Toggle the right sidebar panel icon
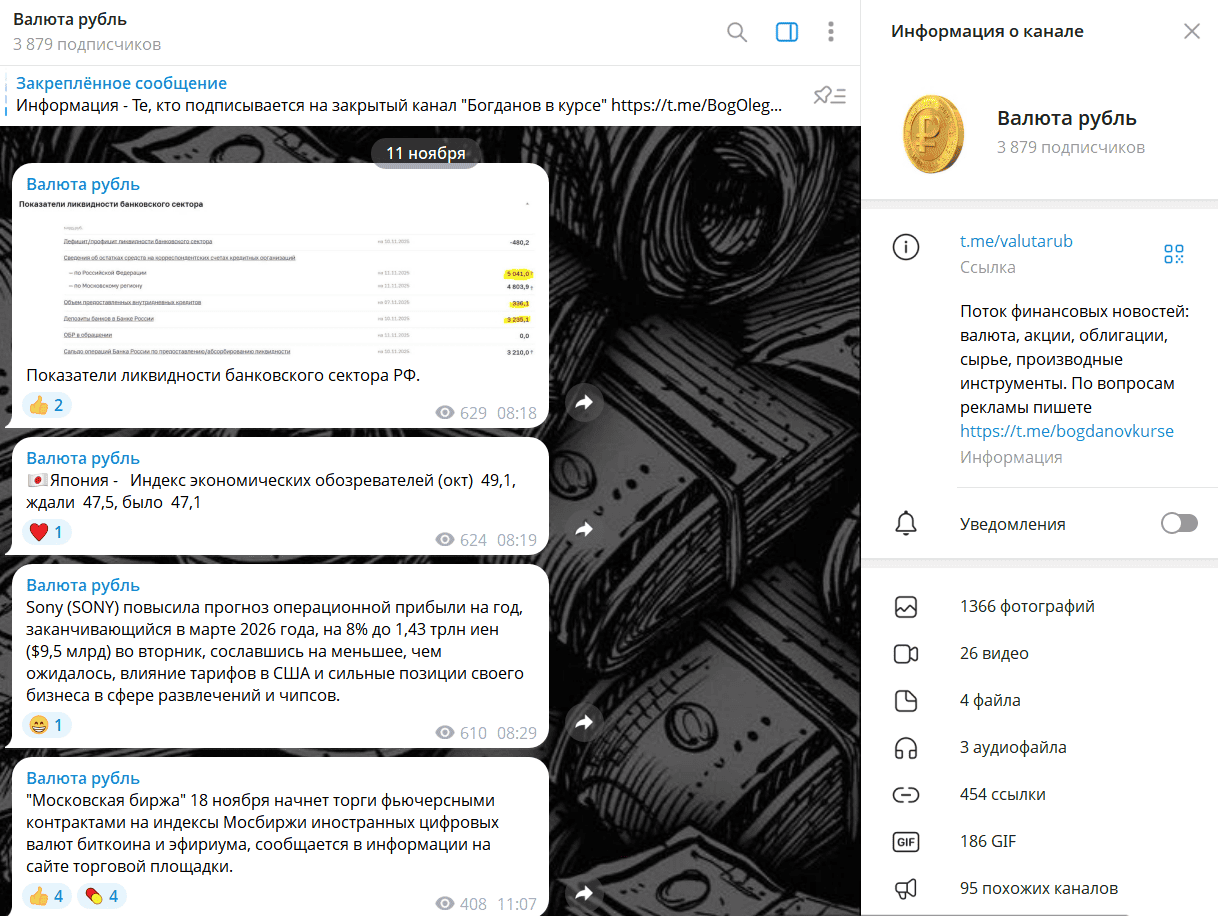The height and width of the screenshot is (916, 1218). [787, 32]
